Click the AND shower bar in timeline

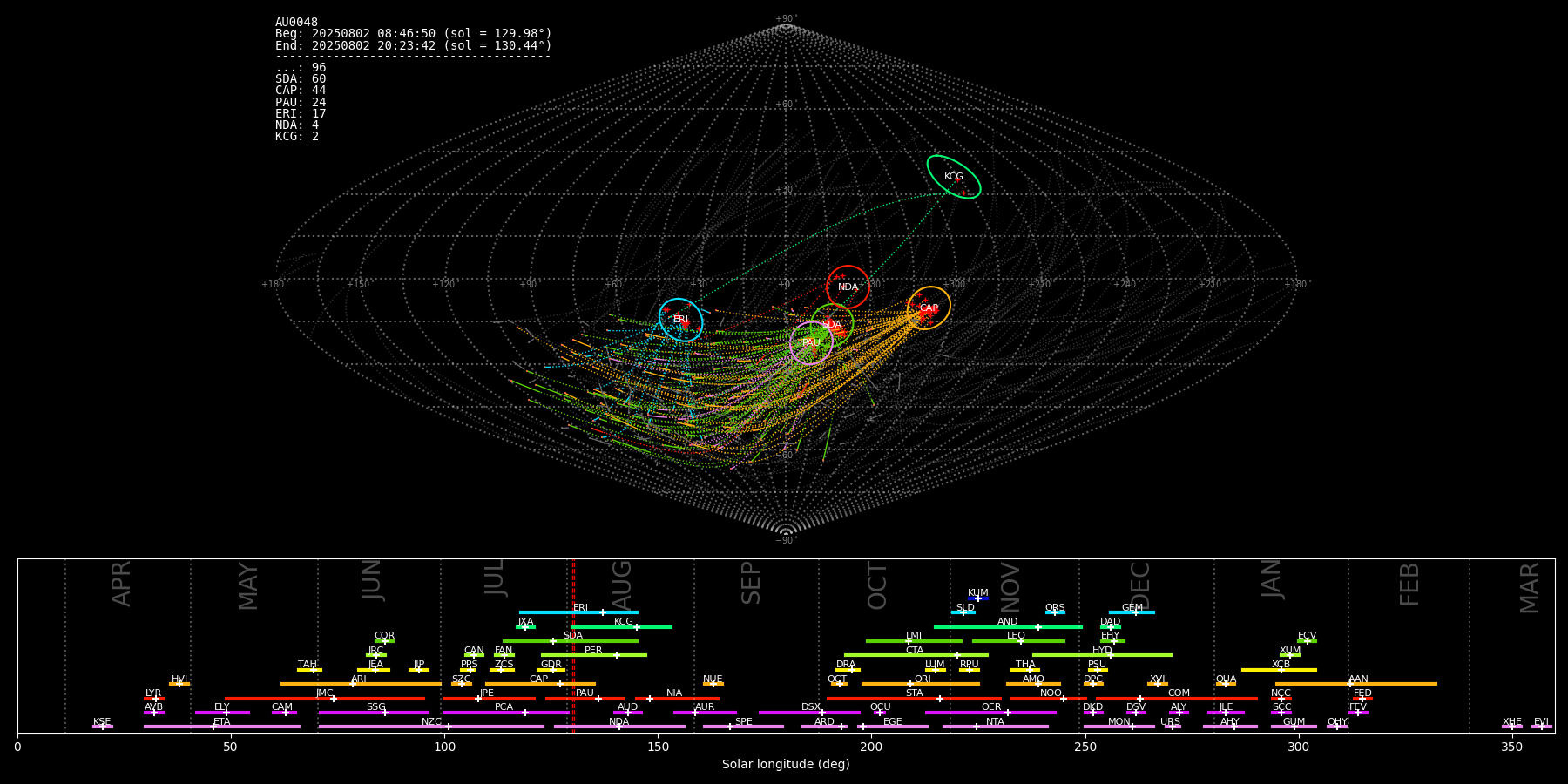1008,626
